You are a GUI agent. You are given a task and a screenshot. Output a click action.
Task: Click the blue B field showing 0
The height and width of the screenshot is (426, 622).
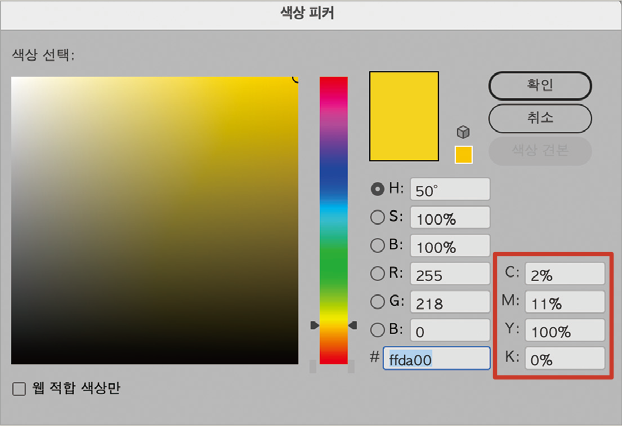pos(450,330)
